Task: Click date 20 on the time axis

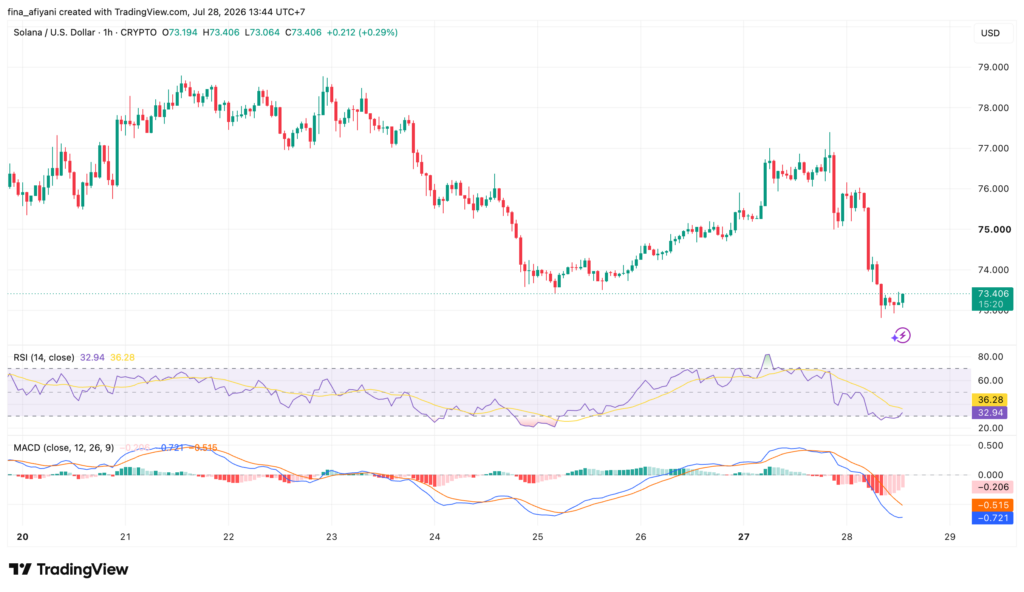Action: [x=22, y=537]
